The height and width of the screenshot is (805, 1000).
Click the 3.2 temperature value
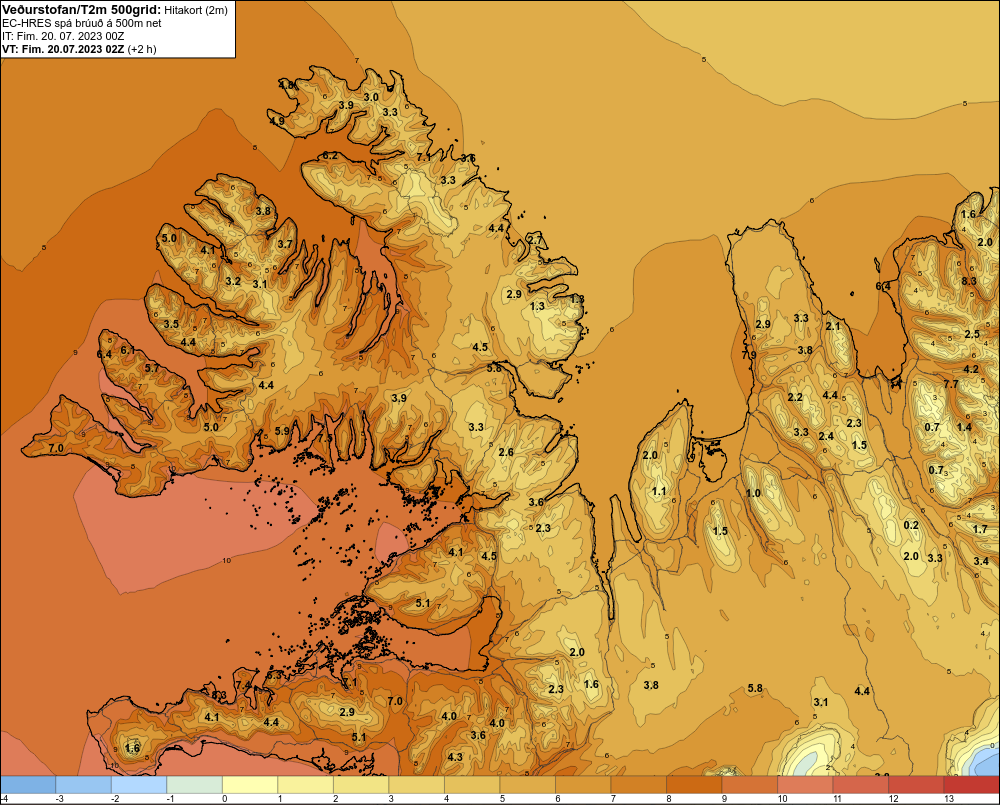[233, 281]
